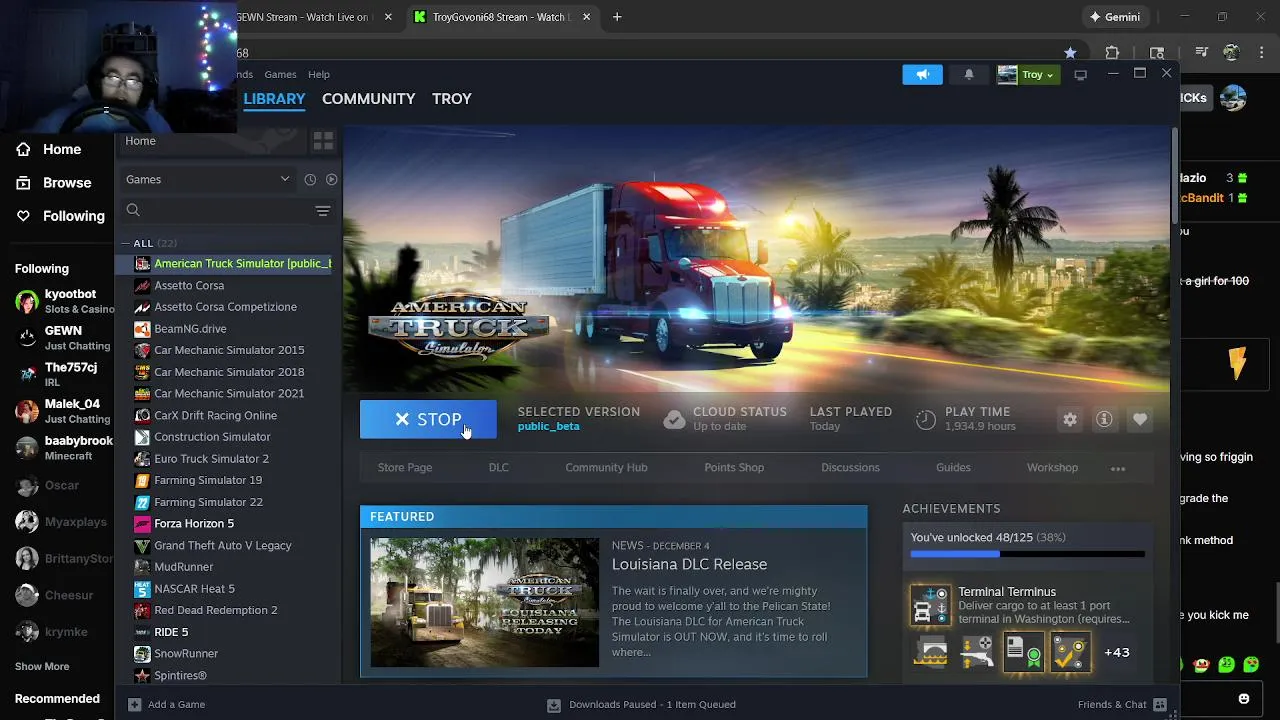Collapse the ALL games category
Screen dimensions: 1280x720
[126, 243]
